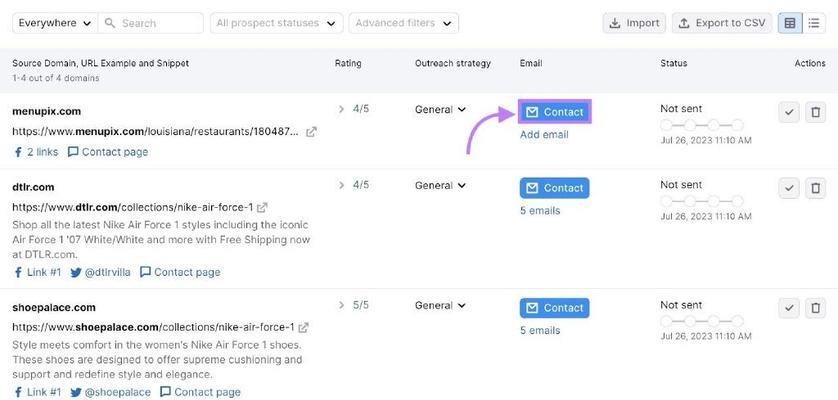Open 5 emails link for shoepalace.com
The image size is (838, 400).
[540, 330]
